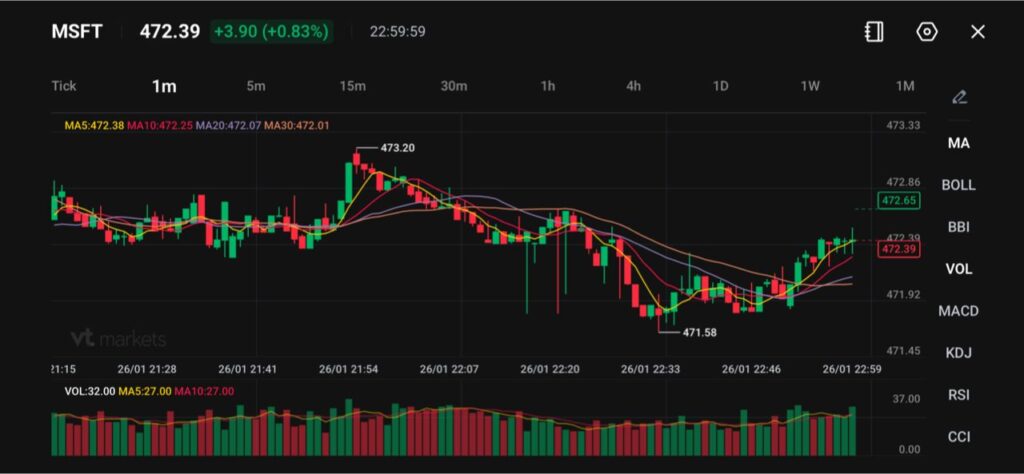
Task: Select the 15m timeframe tab
Action: (352, 86)
